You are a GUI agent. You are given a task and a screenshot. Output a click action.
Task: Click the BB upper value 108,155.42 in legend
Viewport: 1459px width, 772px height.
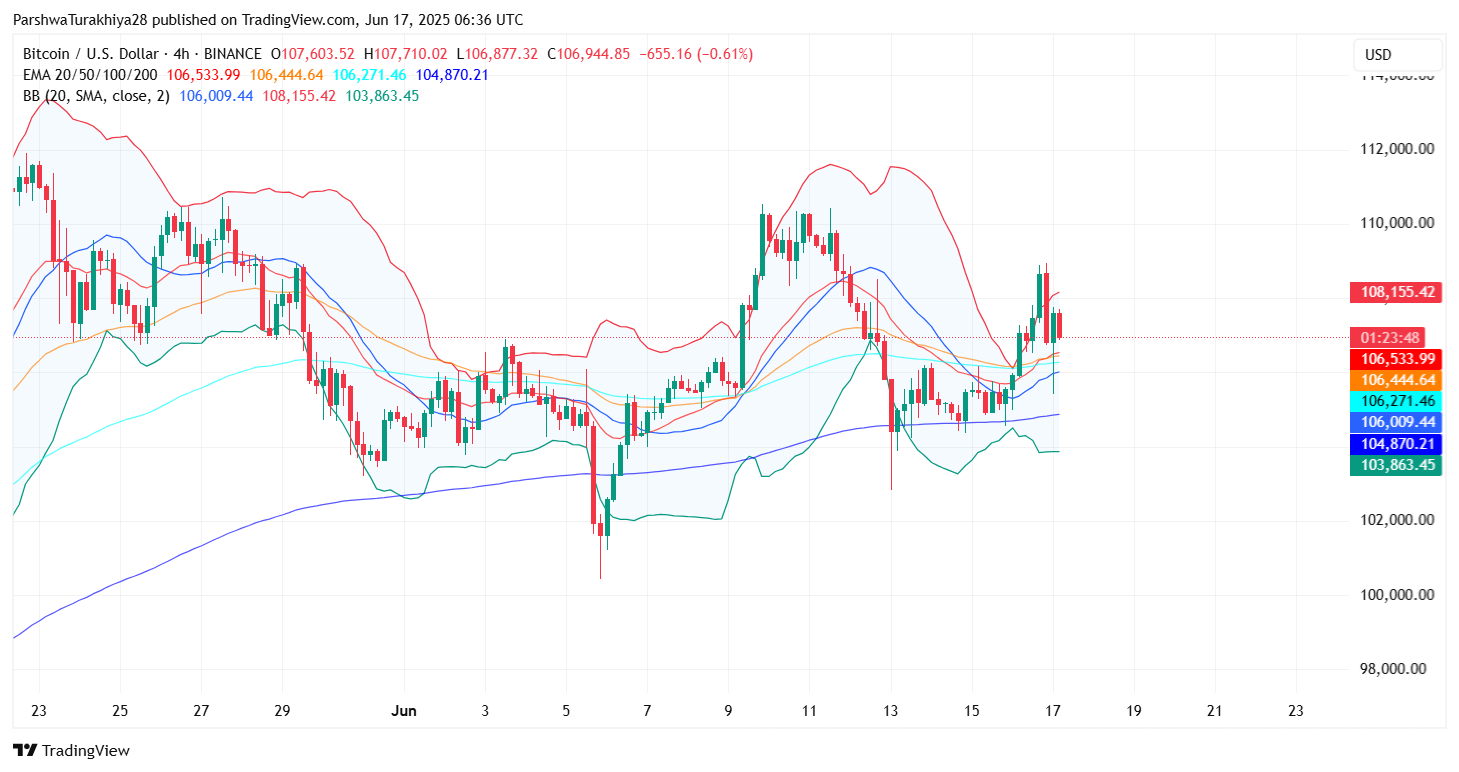[x=299, y=96]
